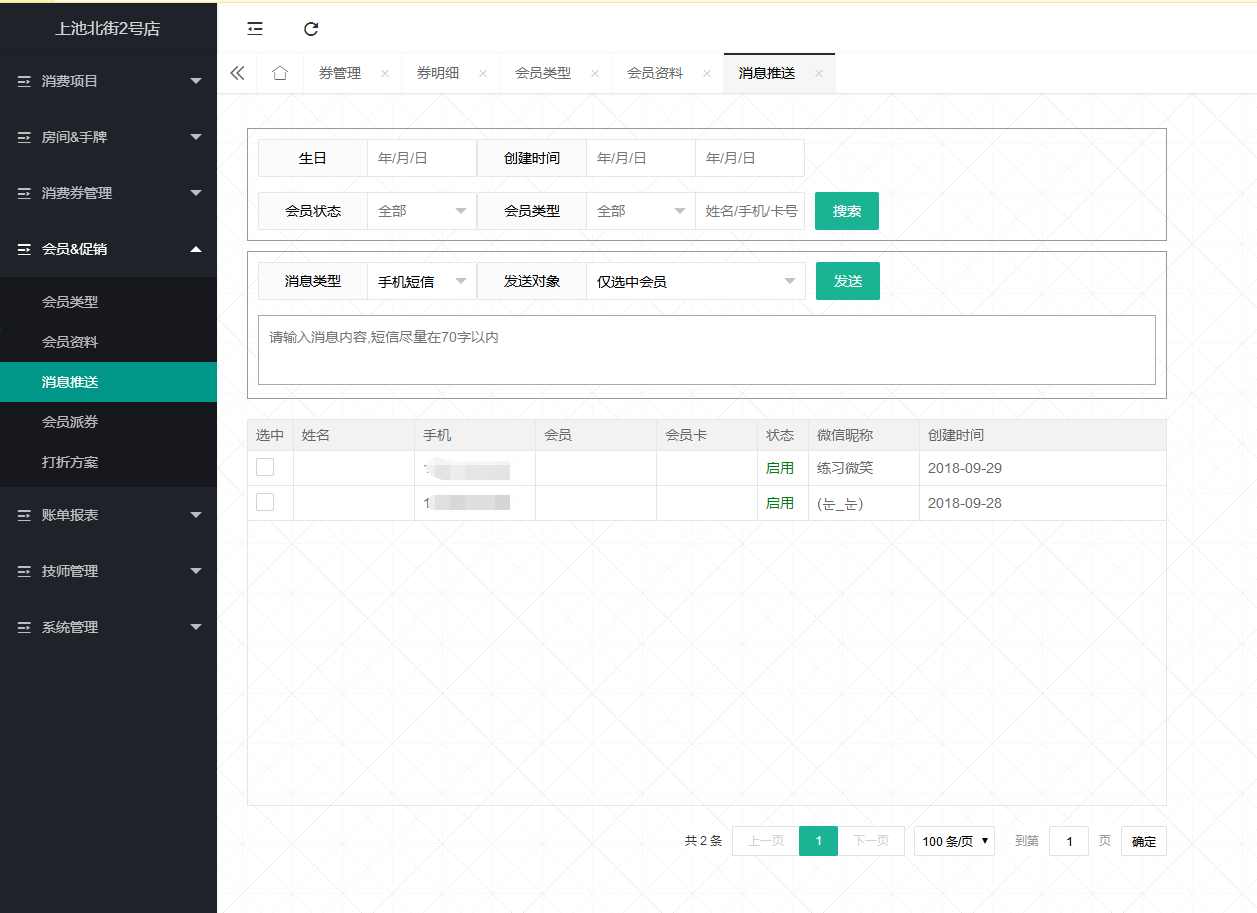Open the 消息类型 dropdown showing 手机短信
This screenshot has height=913, width=1257.
(421, 281)
